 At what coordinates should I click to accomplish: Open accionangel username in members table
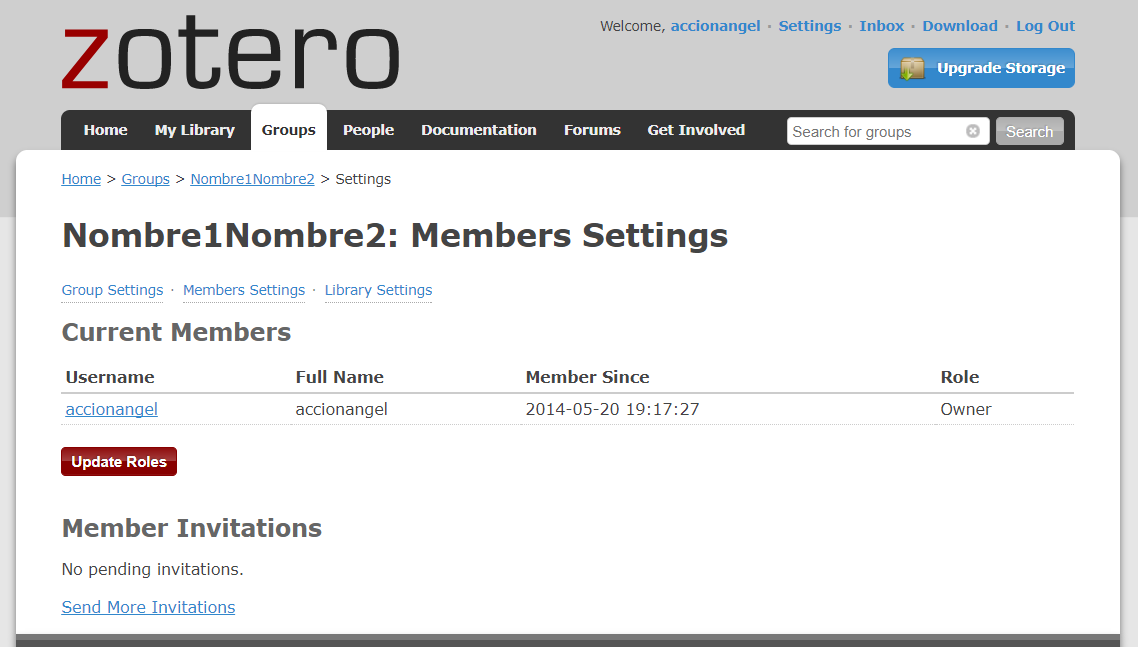click(x=111, y=409)
